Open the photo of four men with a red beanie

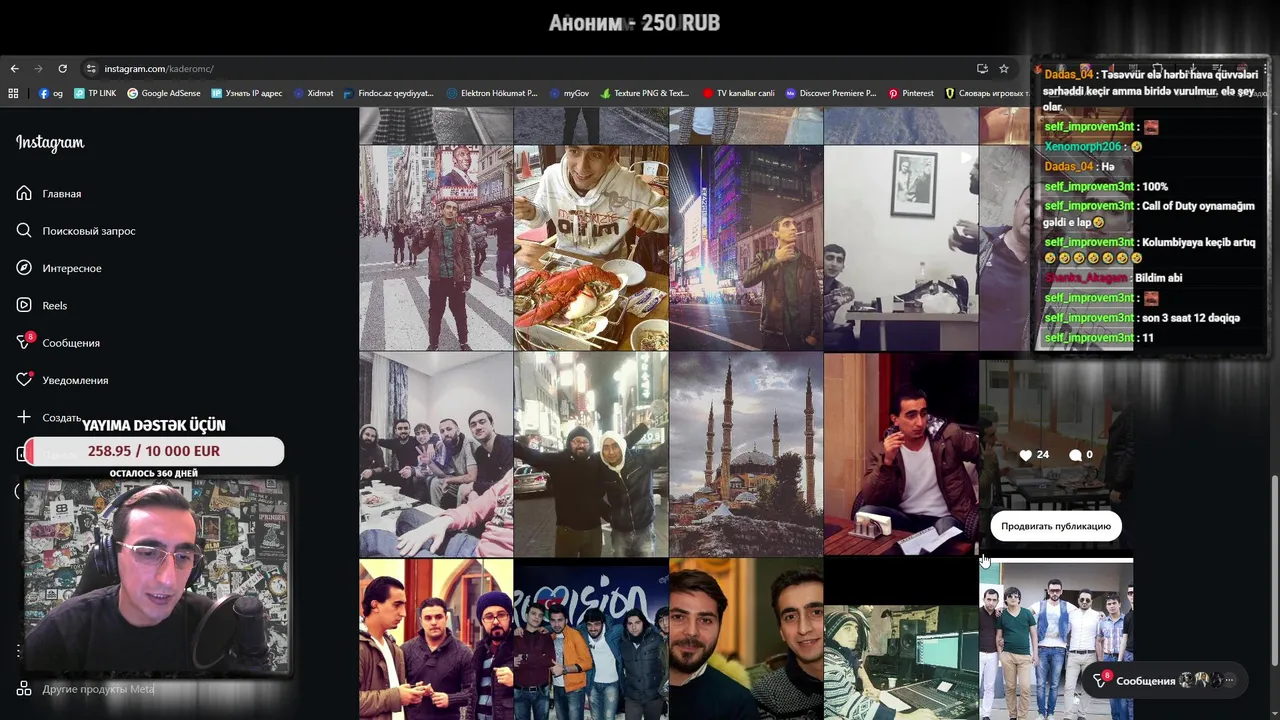[x=436, y=639]
